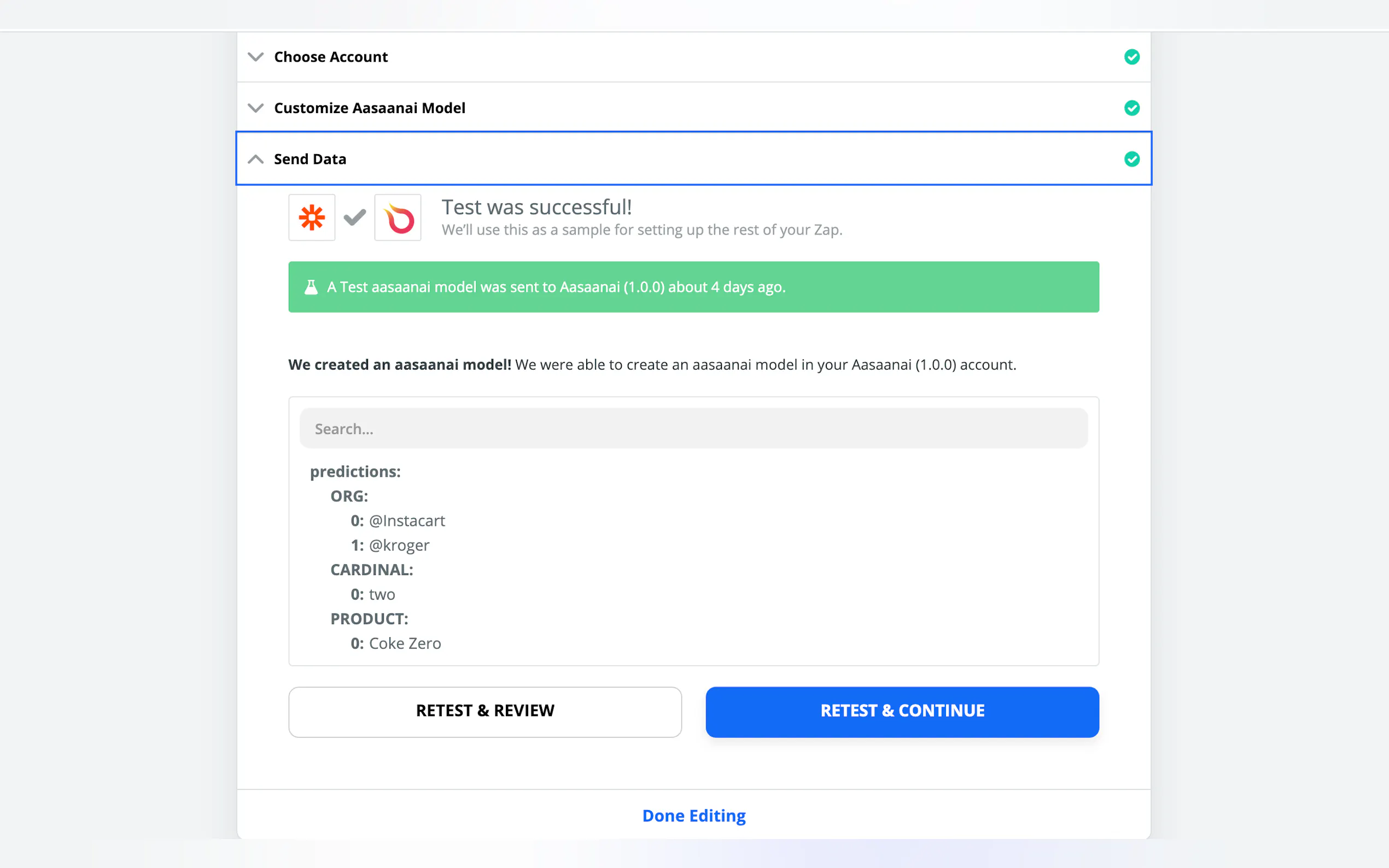Image resolution: width=1389 pixels, height=868 pixels.
Task: Select the ORG: key label
Action: click(349, 496)
